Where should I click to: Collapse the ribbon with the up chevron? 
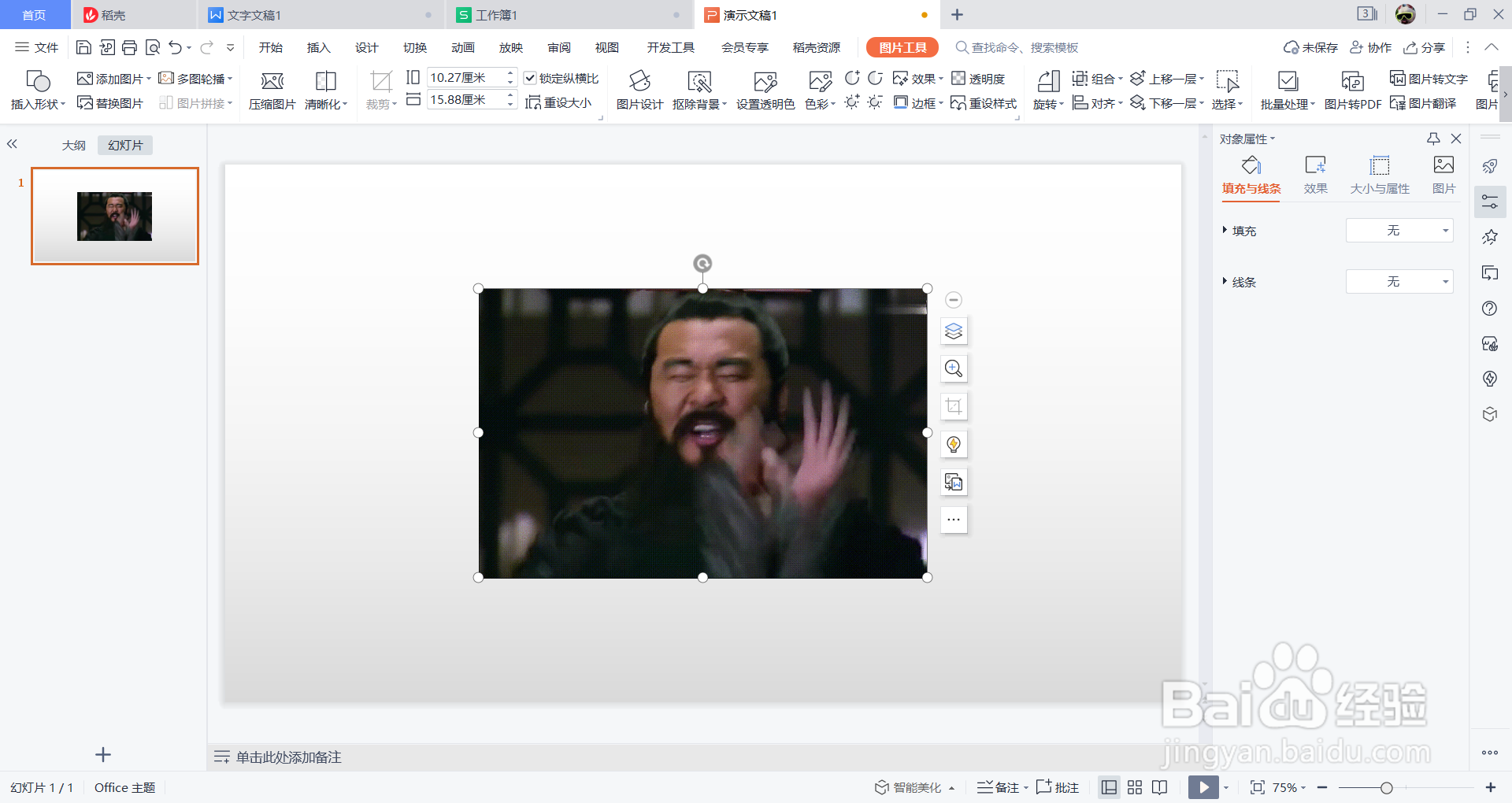click(x=1492, y=47)
